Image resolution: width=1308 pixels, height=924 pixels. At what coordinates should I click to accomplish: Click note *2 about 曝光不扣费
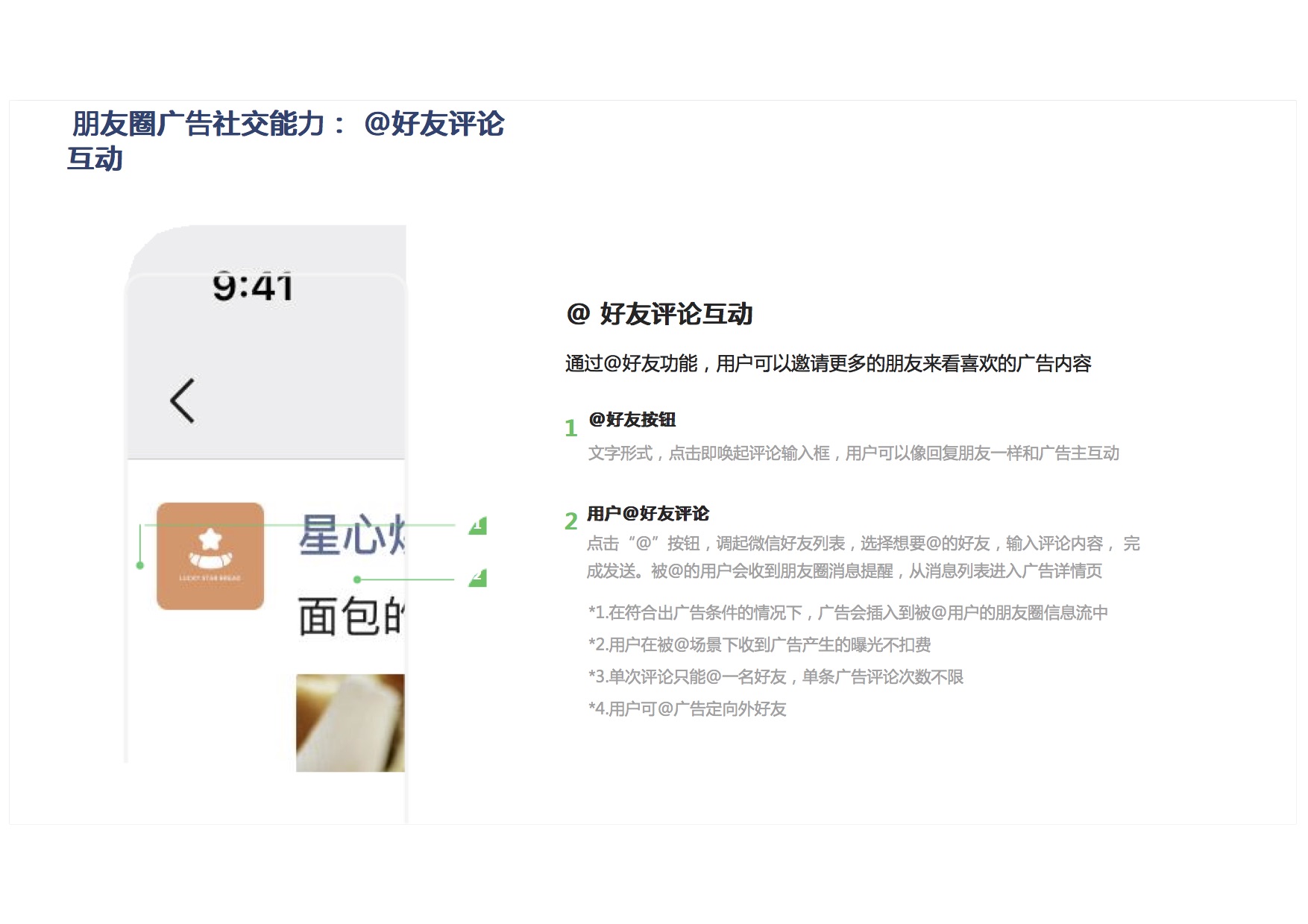(759, 644)
